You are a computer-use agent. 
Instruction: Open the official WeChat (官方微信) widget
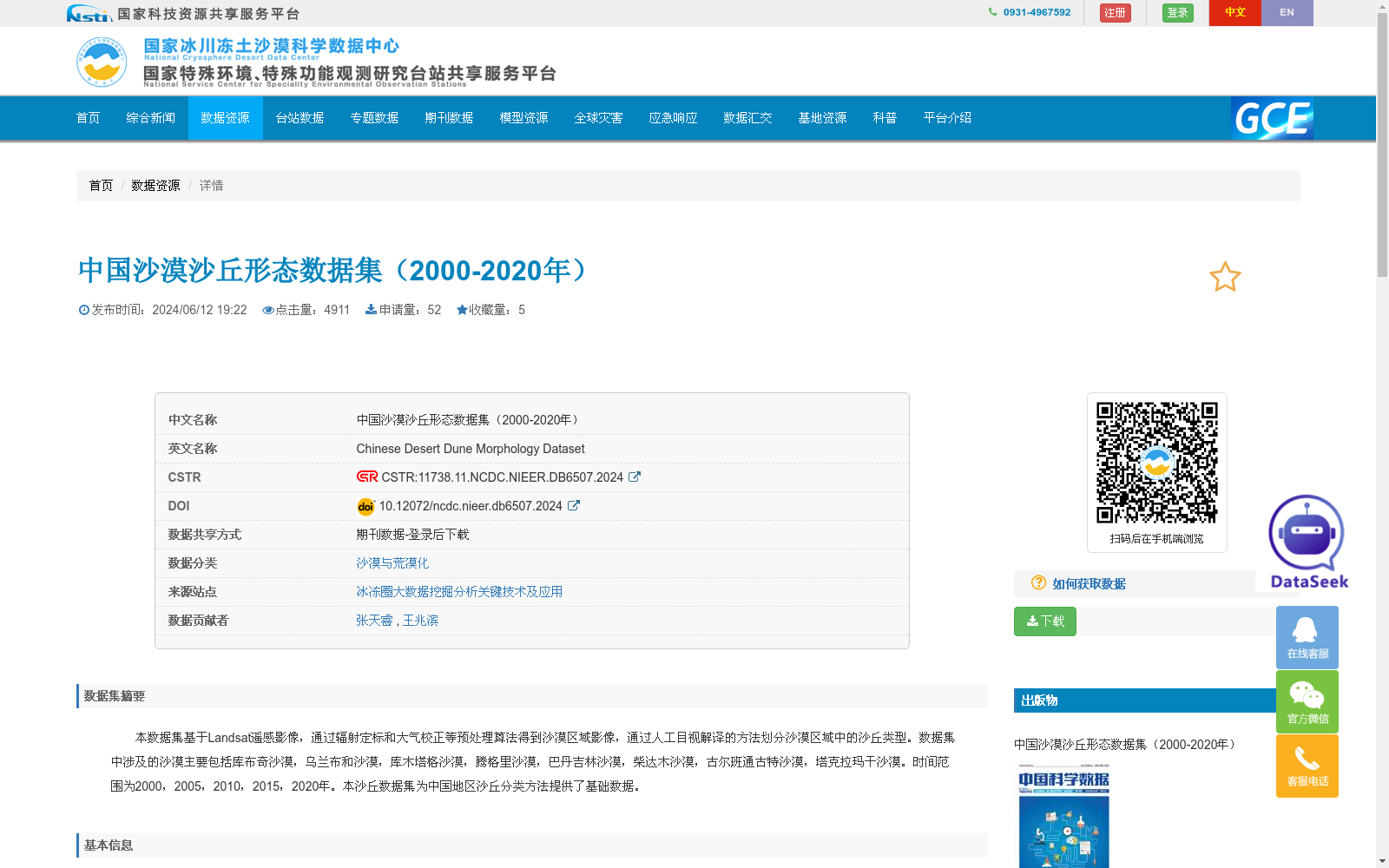tap(1307, 701)
